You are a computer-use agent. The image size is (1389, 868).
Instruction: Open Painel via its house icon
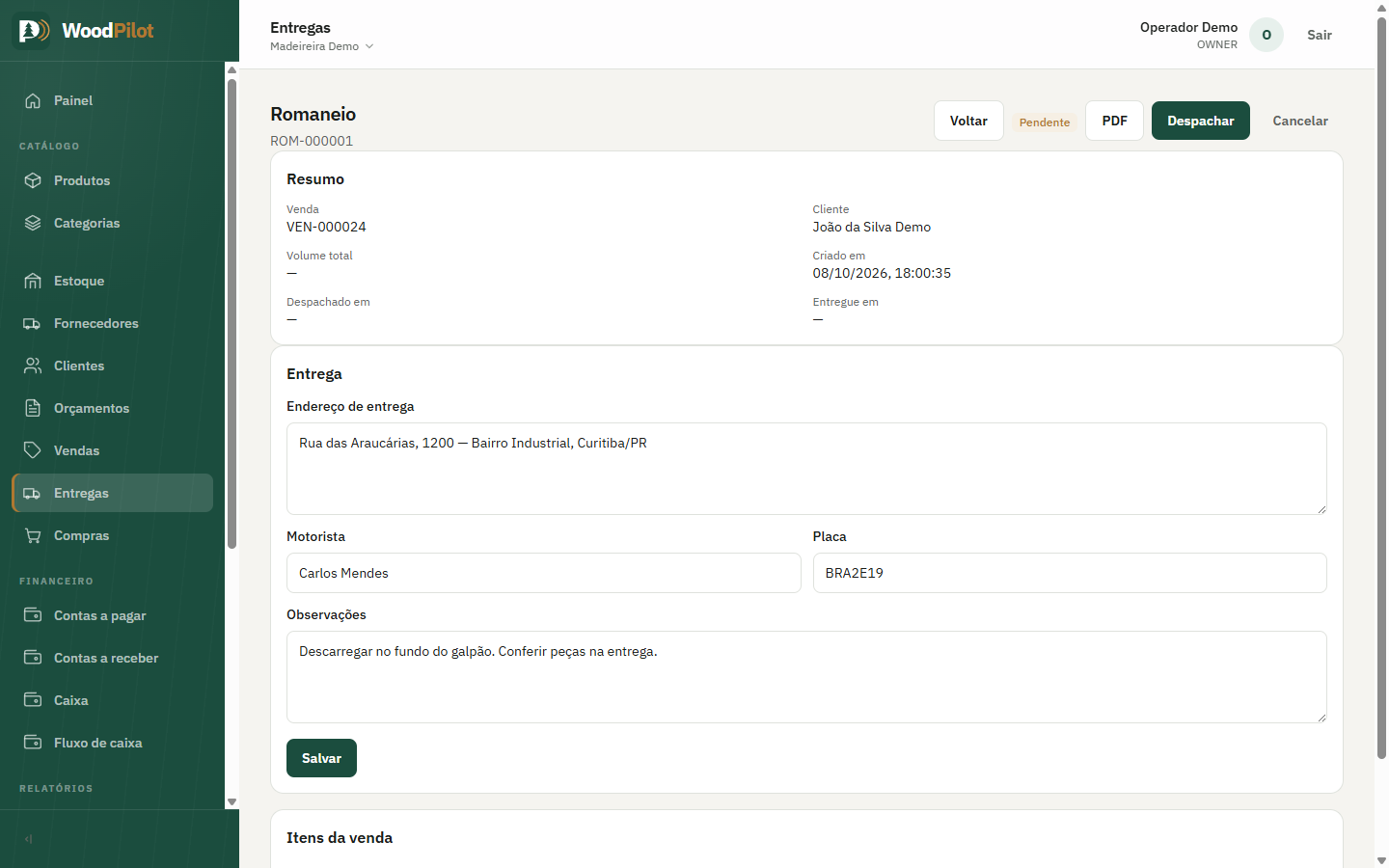[x=33, y=100]
